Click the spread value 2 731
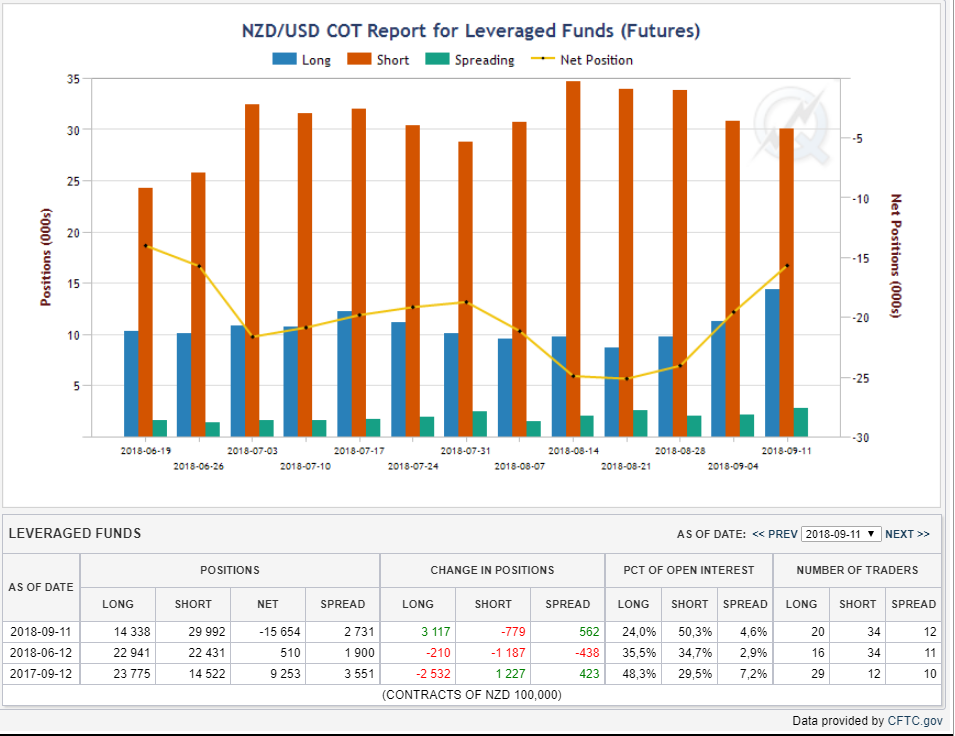 coord(359,632)
